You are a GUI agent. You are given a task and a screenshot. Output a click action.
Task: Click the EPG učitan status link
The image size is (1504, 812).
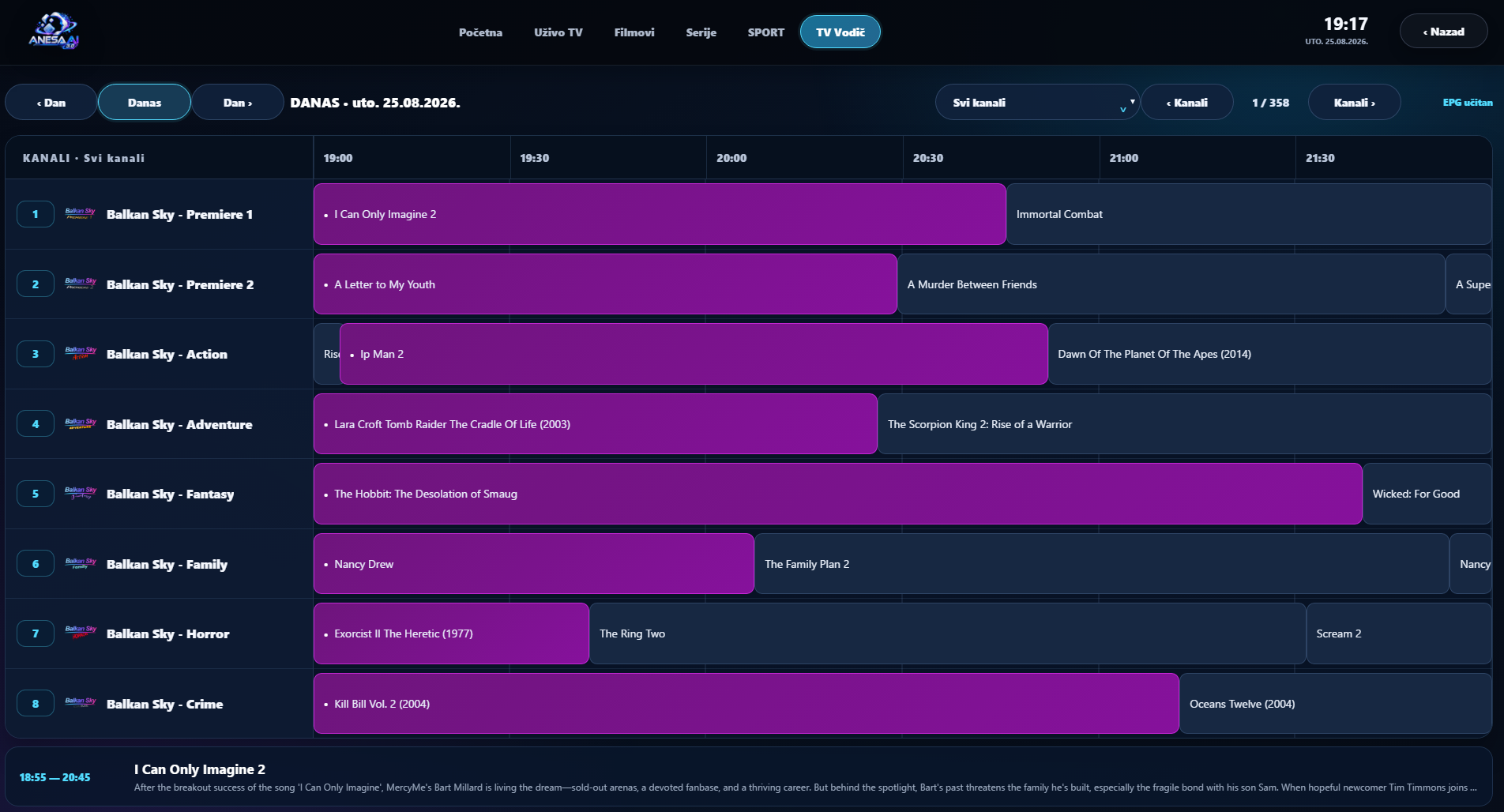click(x=1468, y=103)
